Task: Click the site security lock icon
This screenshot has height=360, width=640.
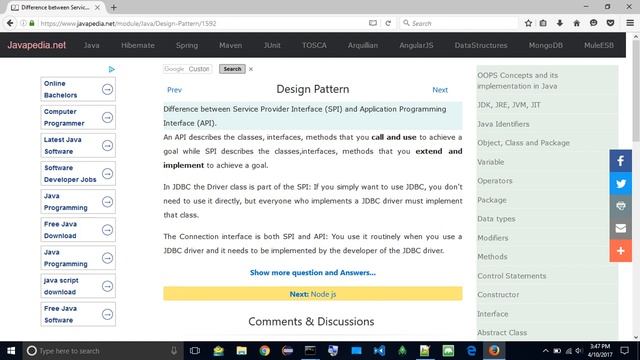Action: point(32,23)
